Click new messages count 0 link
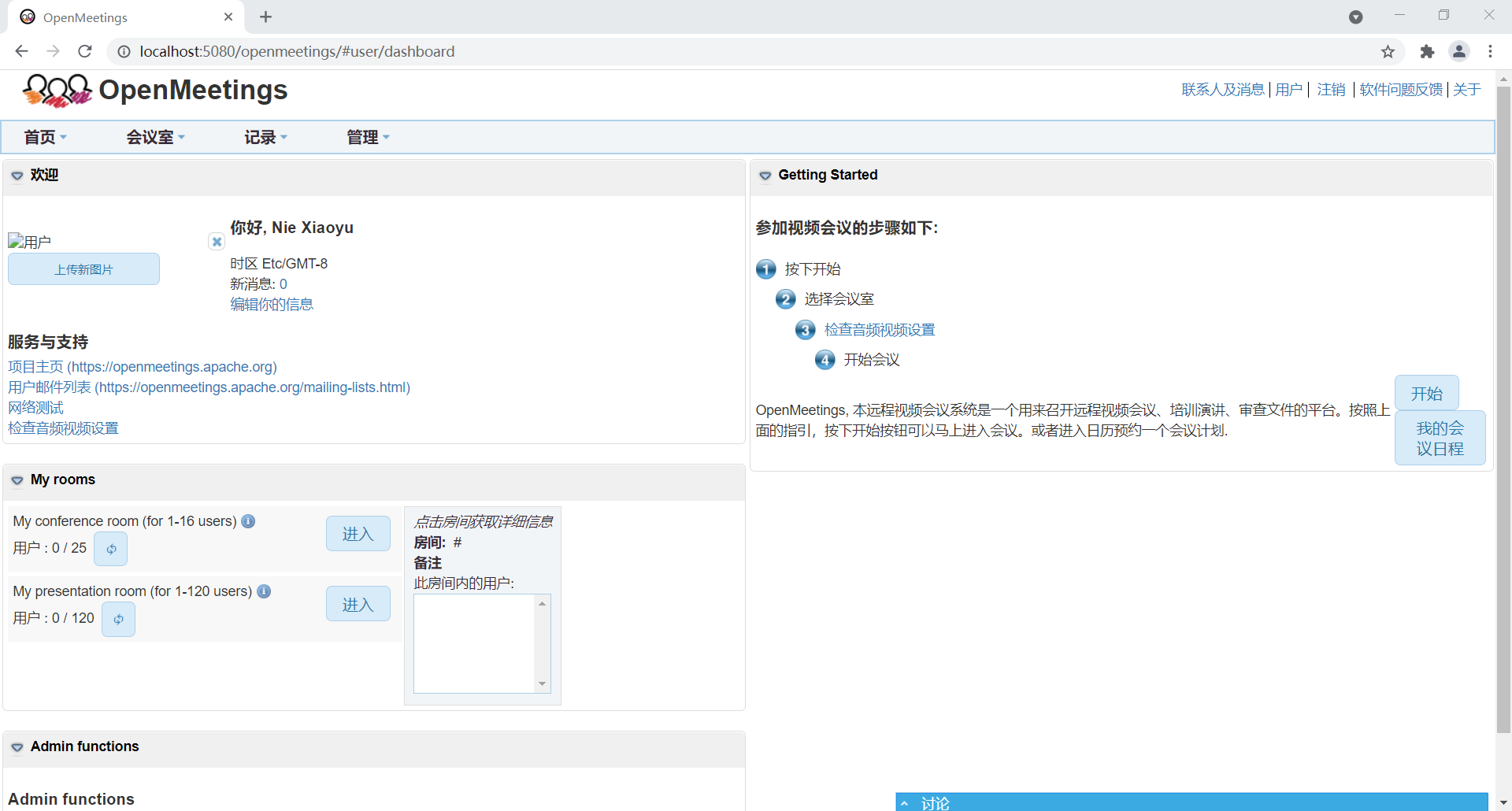 point(283,284)
